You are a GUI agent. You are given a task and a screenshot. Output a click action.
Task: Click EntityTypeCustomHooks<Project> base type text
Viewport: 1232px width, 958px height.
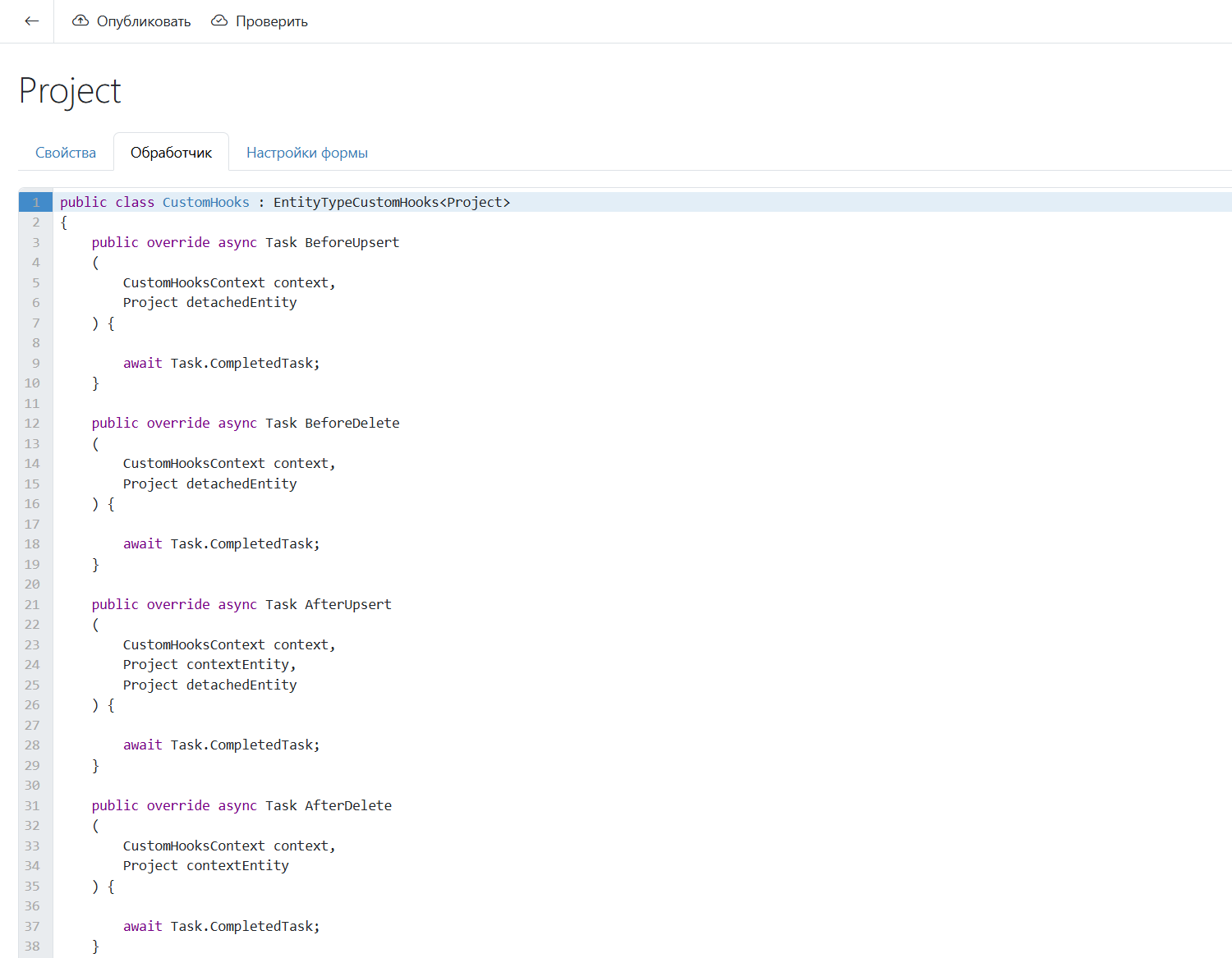[x=391, y=203]
